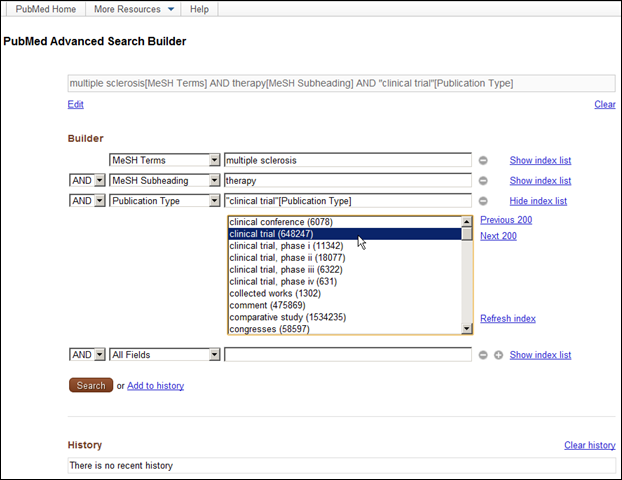Open the MeSH Terms field dropdown

[214, 160]
